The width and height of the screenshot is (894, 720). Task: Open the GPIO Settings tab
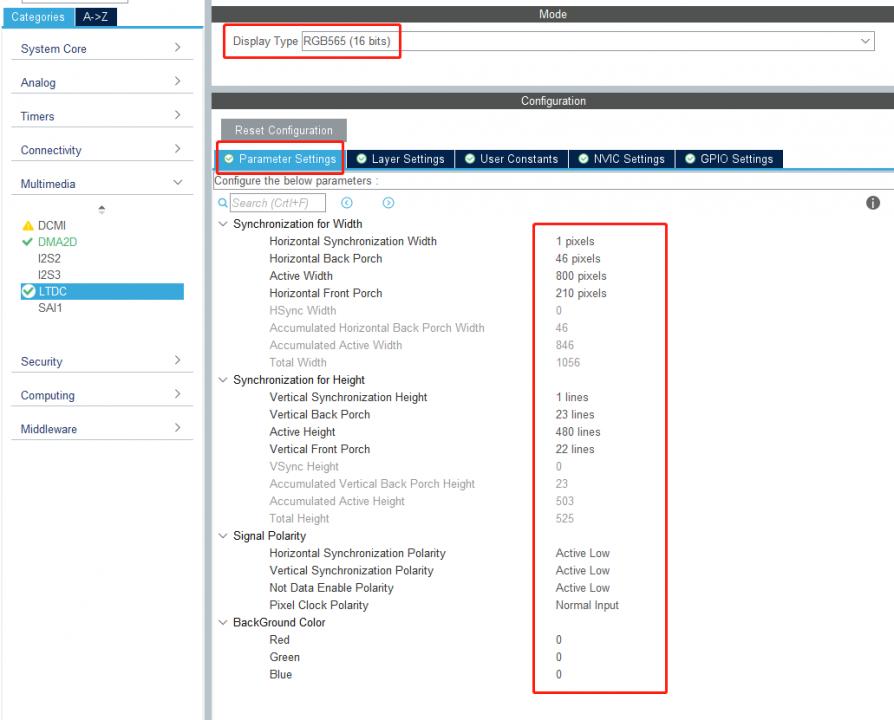729,159
